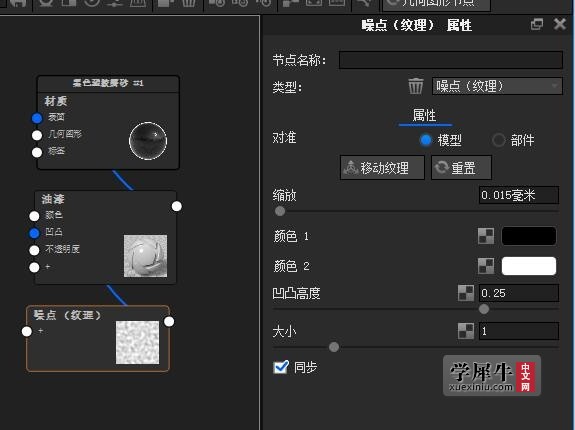Select the 噪点（纹理）node noise thumbnail

pos(138,342)
